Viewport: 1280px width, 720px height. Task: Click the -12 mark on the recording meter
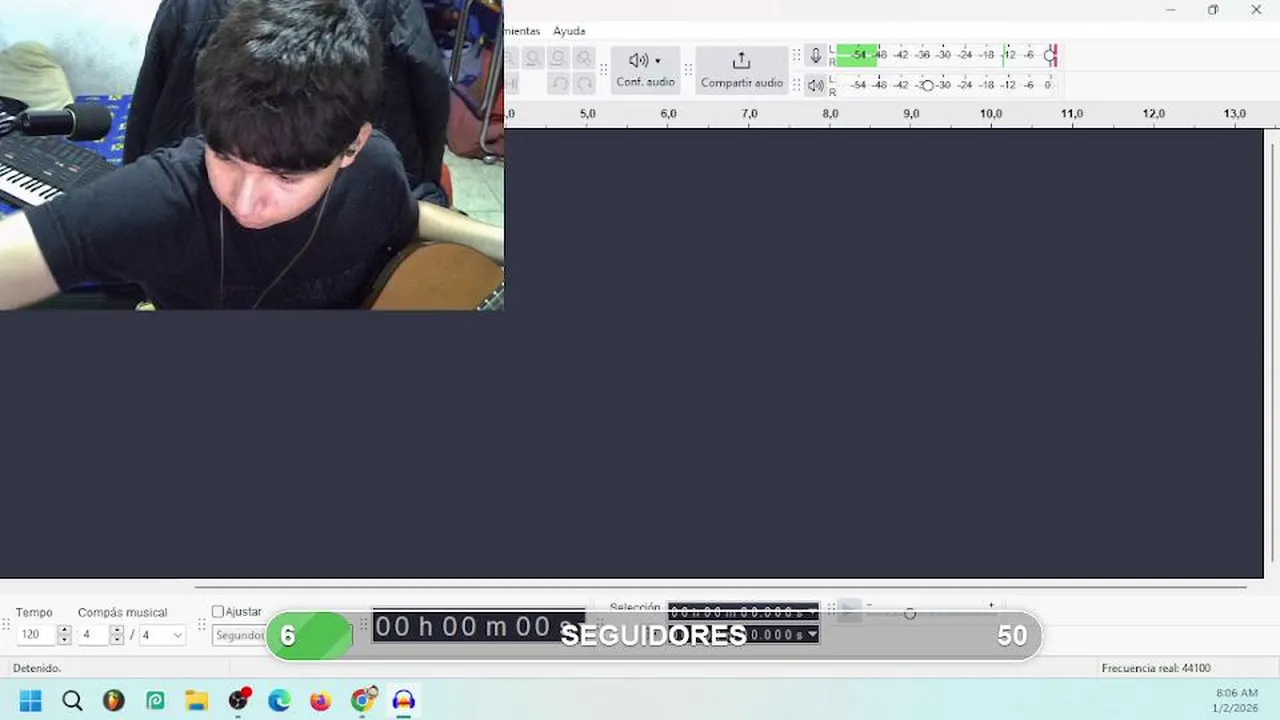point(1008,55)
